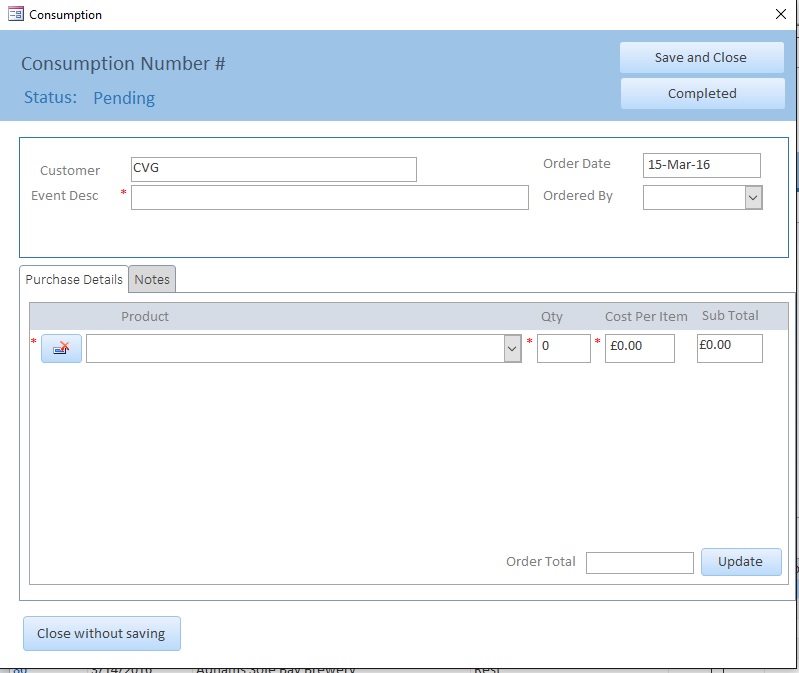Open the Product dropdown list
The width and height of the screenshot is (799, 673).
(x=512, y=349)
